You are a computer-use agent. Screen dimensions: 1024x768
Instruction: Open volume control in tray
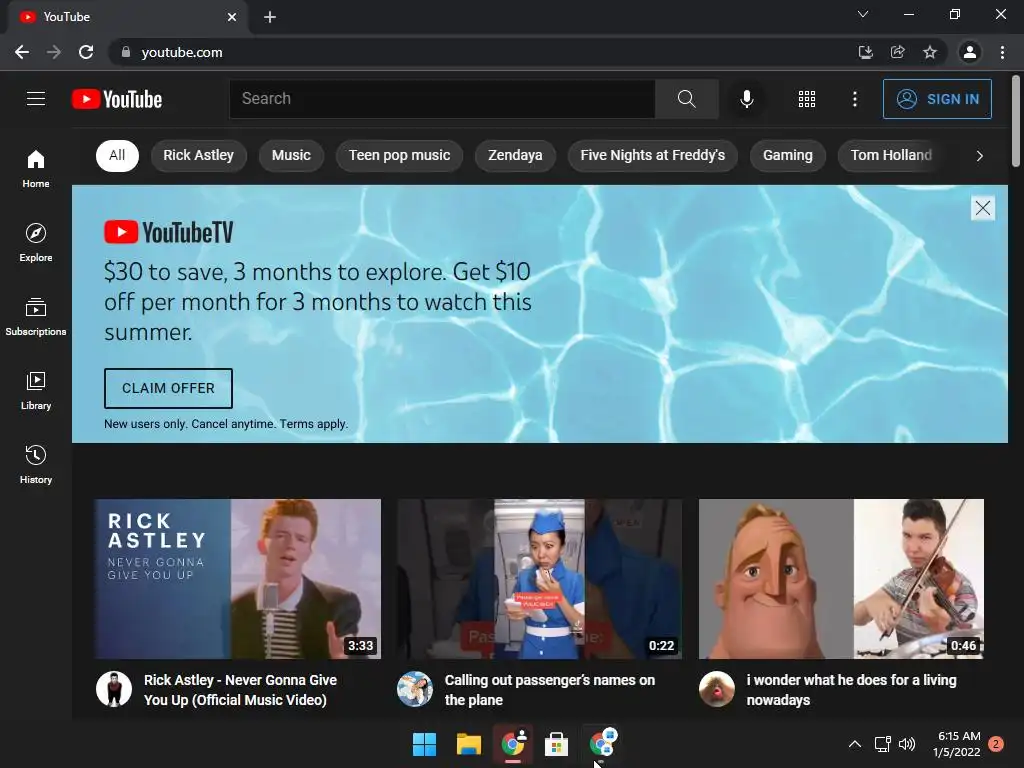point(907,744)
